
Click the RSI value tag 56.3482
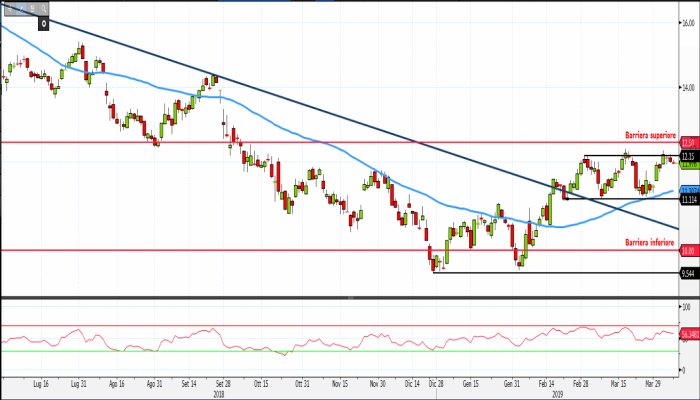[x=688, y=333]
